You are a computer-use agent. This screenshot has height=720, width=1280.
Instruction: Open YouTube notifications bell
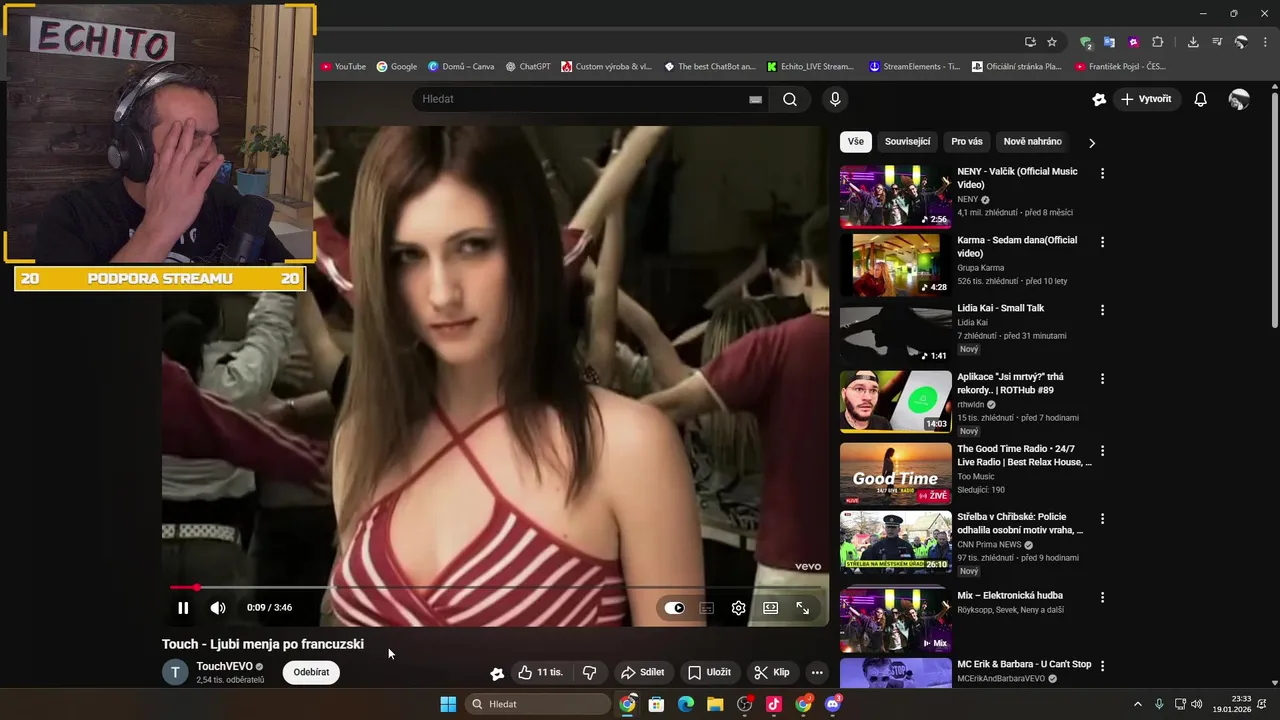pyautogui.click(x=1201, y=99)
